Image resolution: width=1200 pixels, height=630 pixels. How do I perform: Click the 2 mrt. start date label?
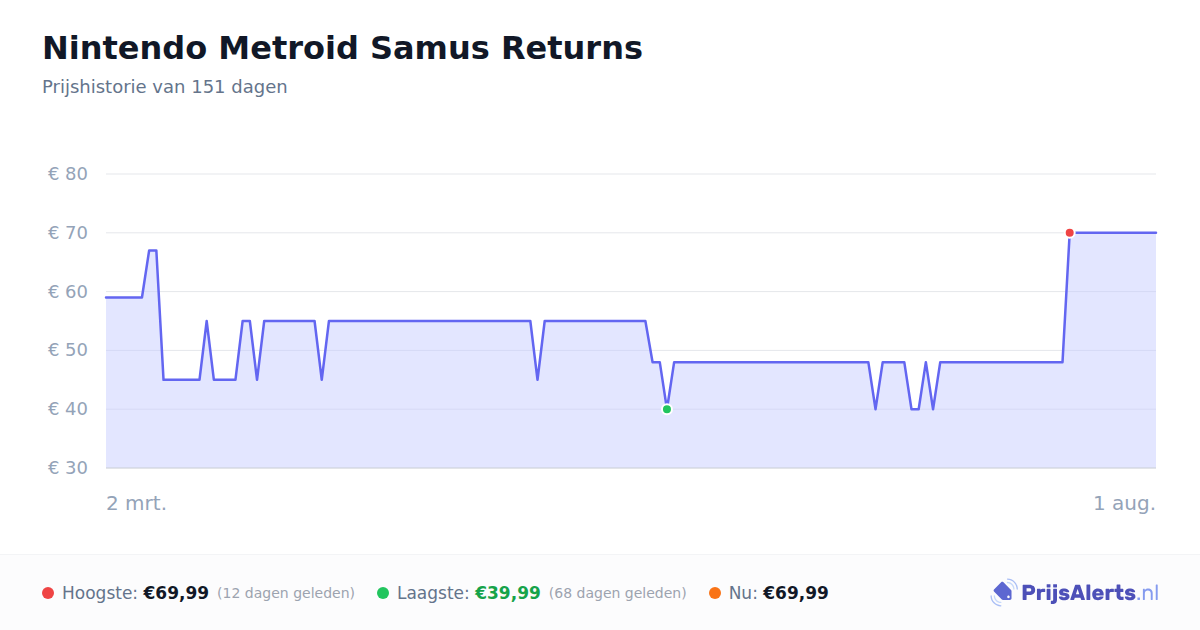[137, 503]
